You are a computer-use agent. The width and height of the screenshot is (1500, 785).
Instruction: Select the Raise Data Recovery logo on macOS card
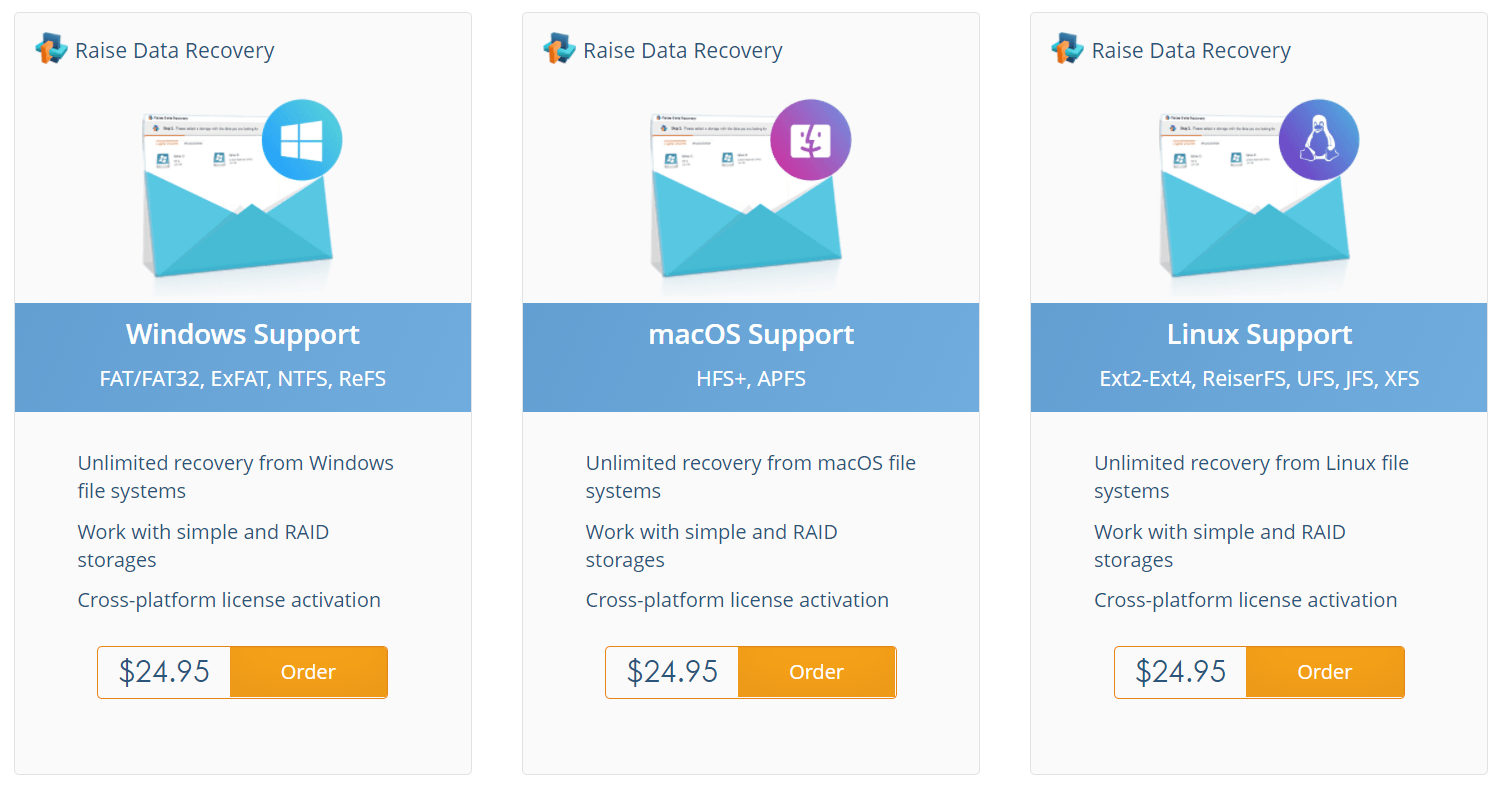[x=663, y=50]
